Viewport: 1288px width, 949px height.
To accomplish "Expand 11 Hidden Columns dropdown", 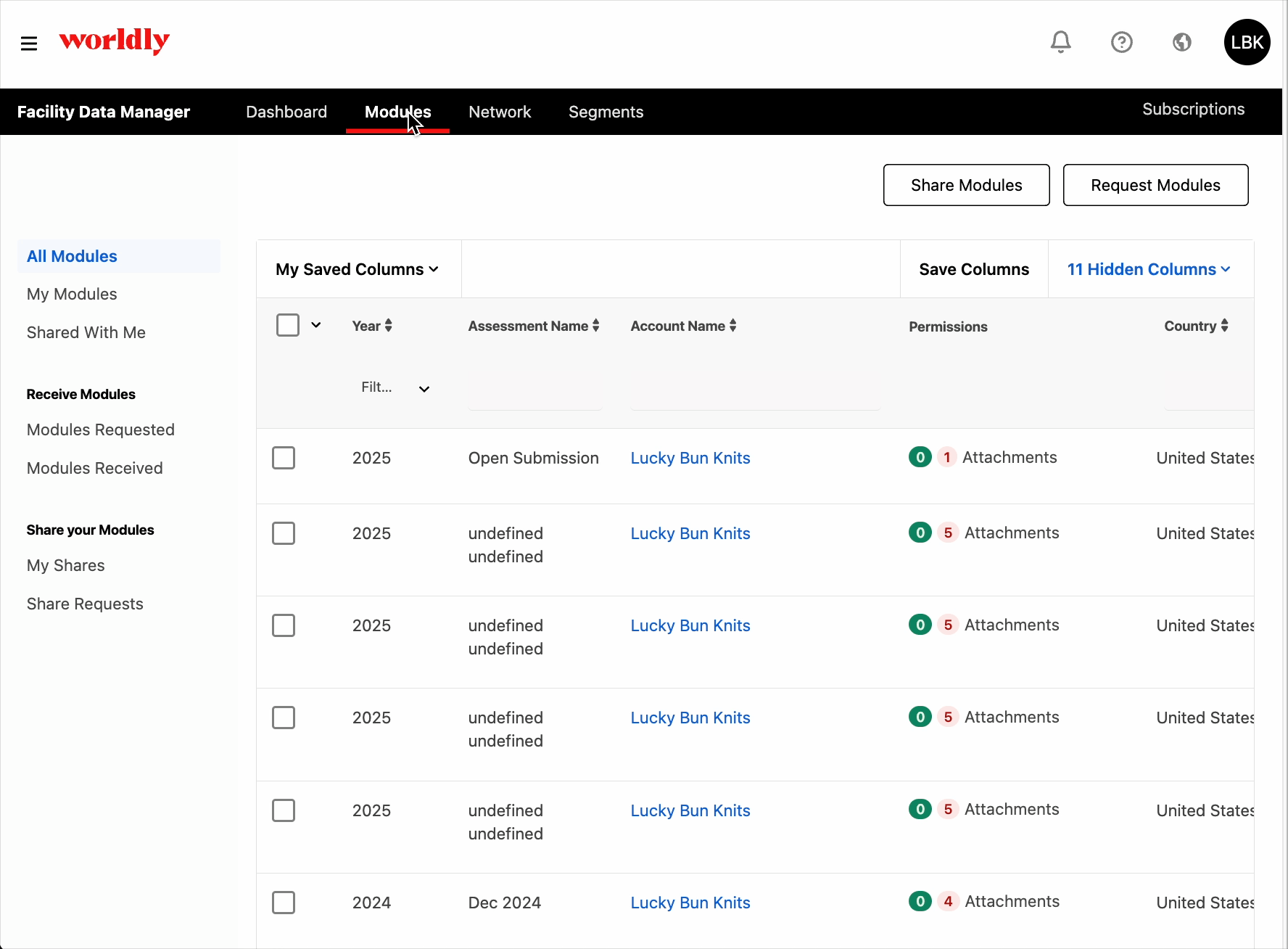I will click(x=1149, y=269).
